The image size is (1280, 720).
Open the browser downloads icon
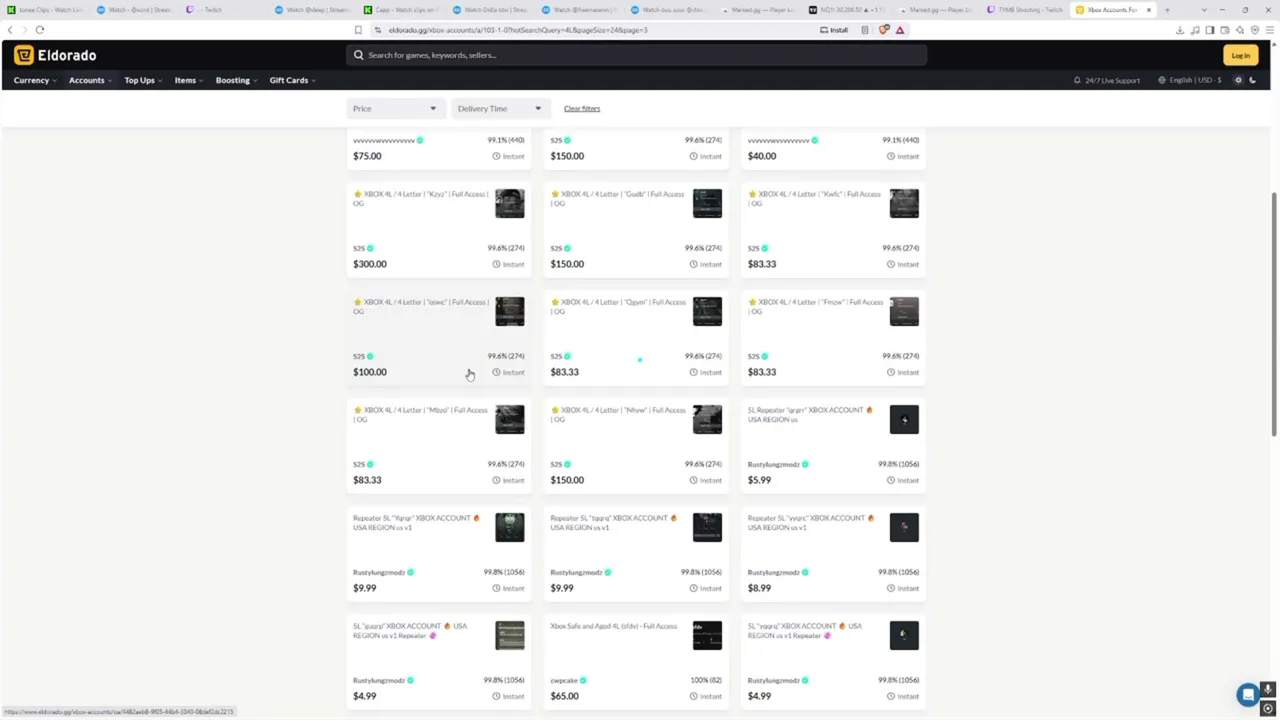[x=1179, y=30]
